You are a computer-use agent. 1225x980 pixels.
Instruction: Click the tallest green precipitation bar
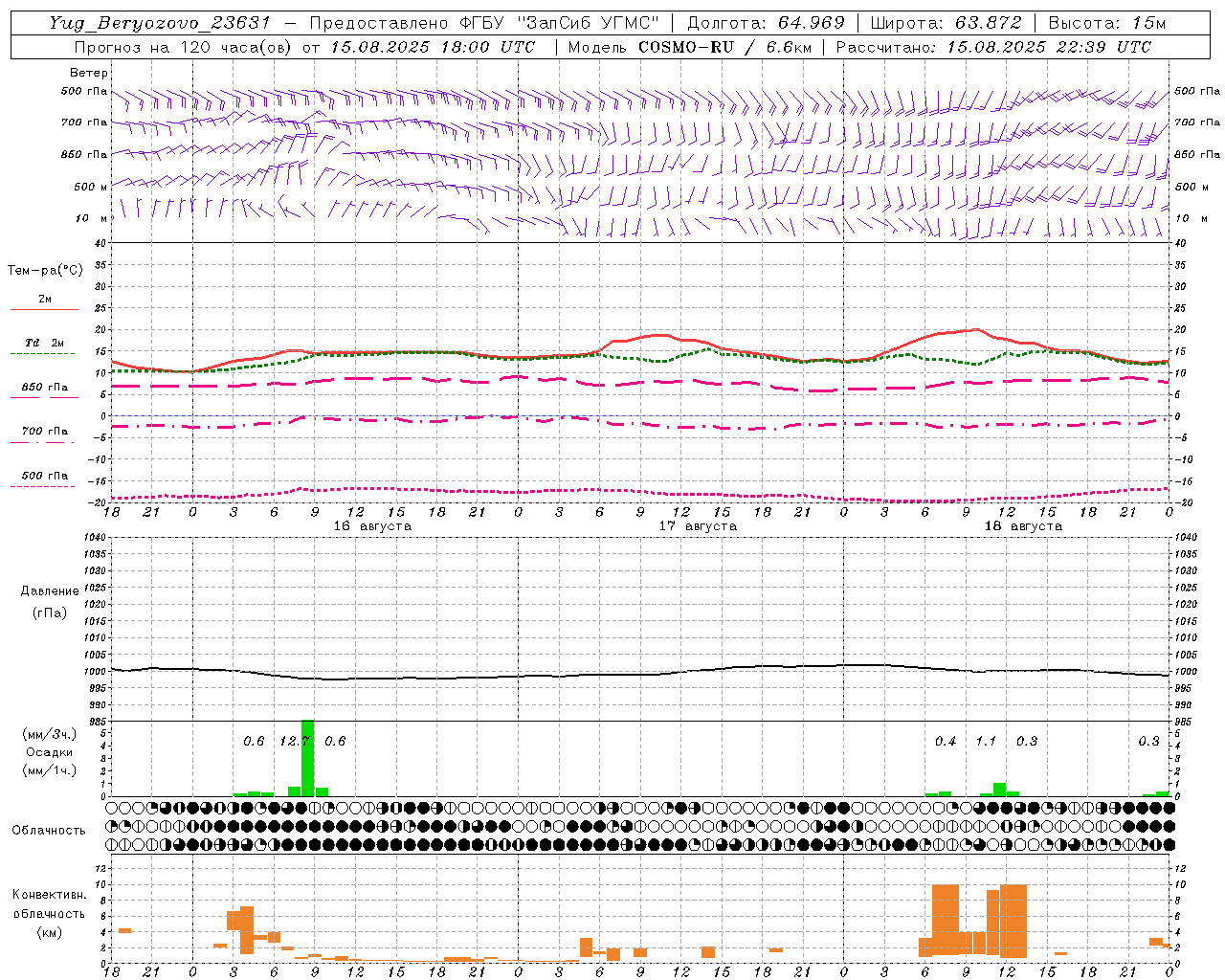pos(308,758)
